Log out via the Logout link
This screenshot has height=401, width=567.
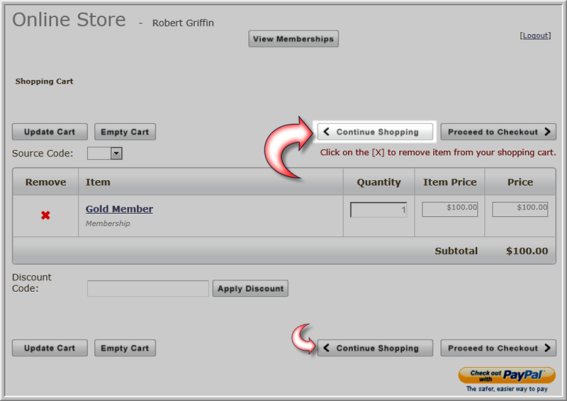pos(535,35)
